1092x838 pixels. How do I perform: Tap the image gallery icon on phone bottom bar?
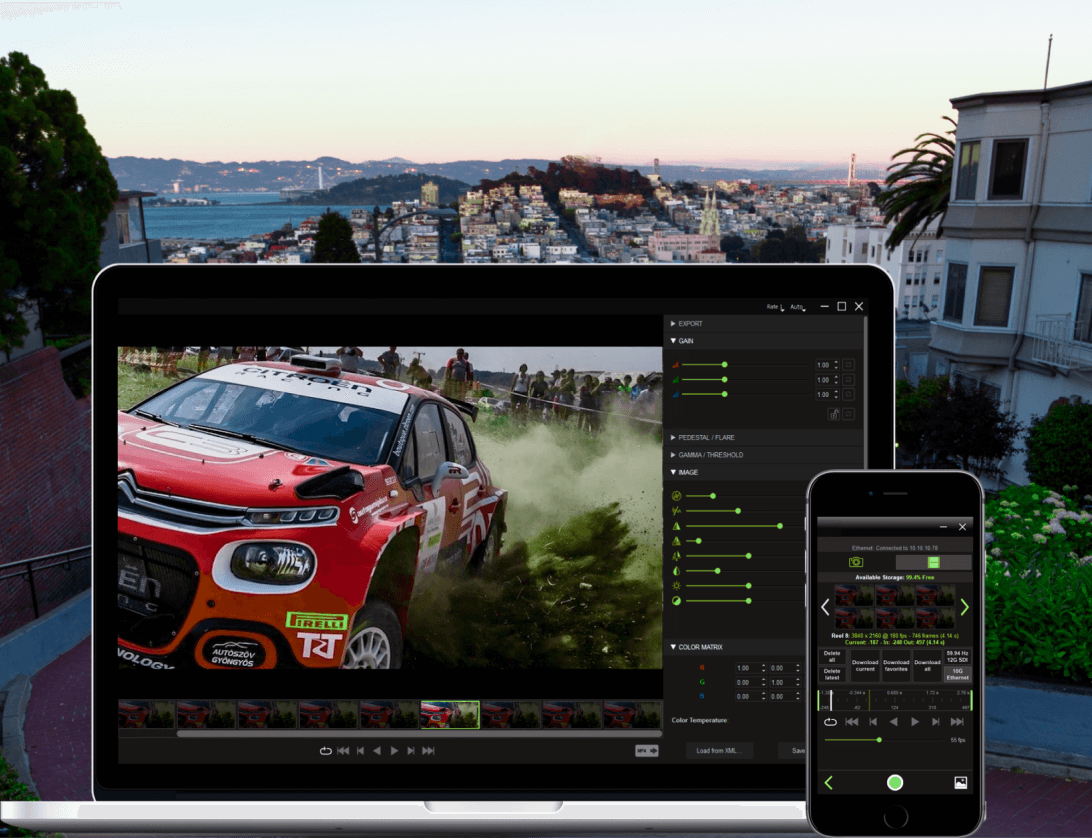961,781
